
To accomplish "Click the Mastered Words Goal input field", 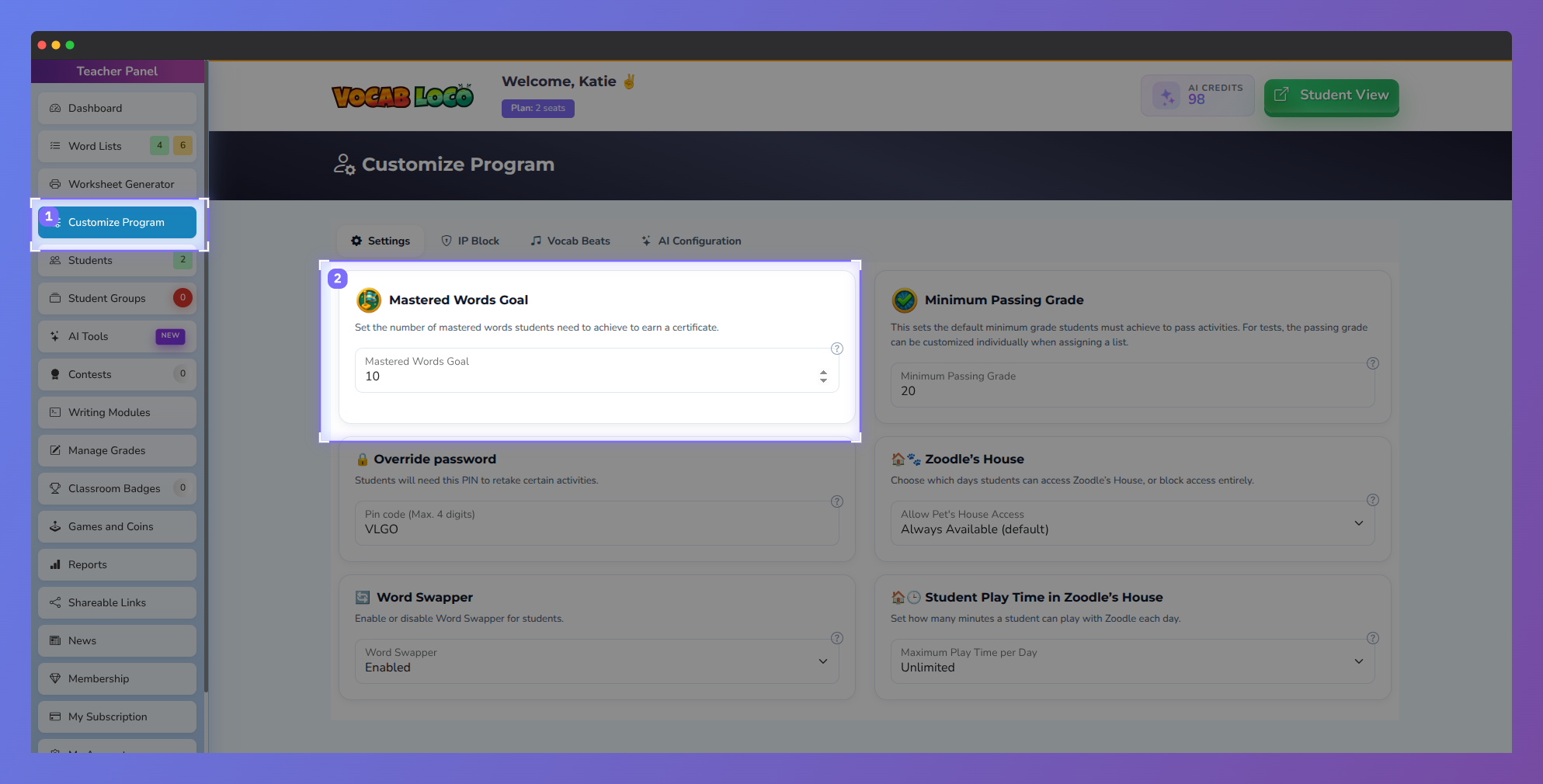I will click(x=596, y=370).
